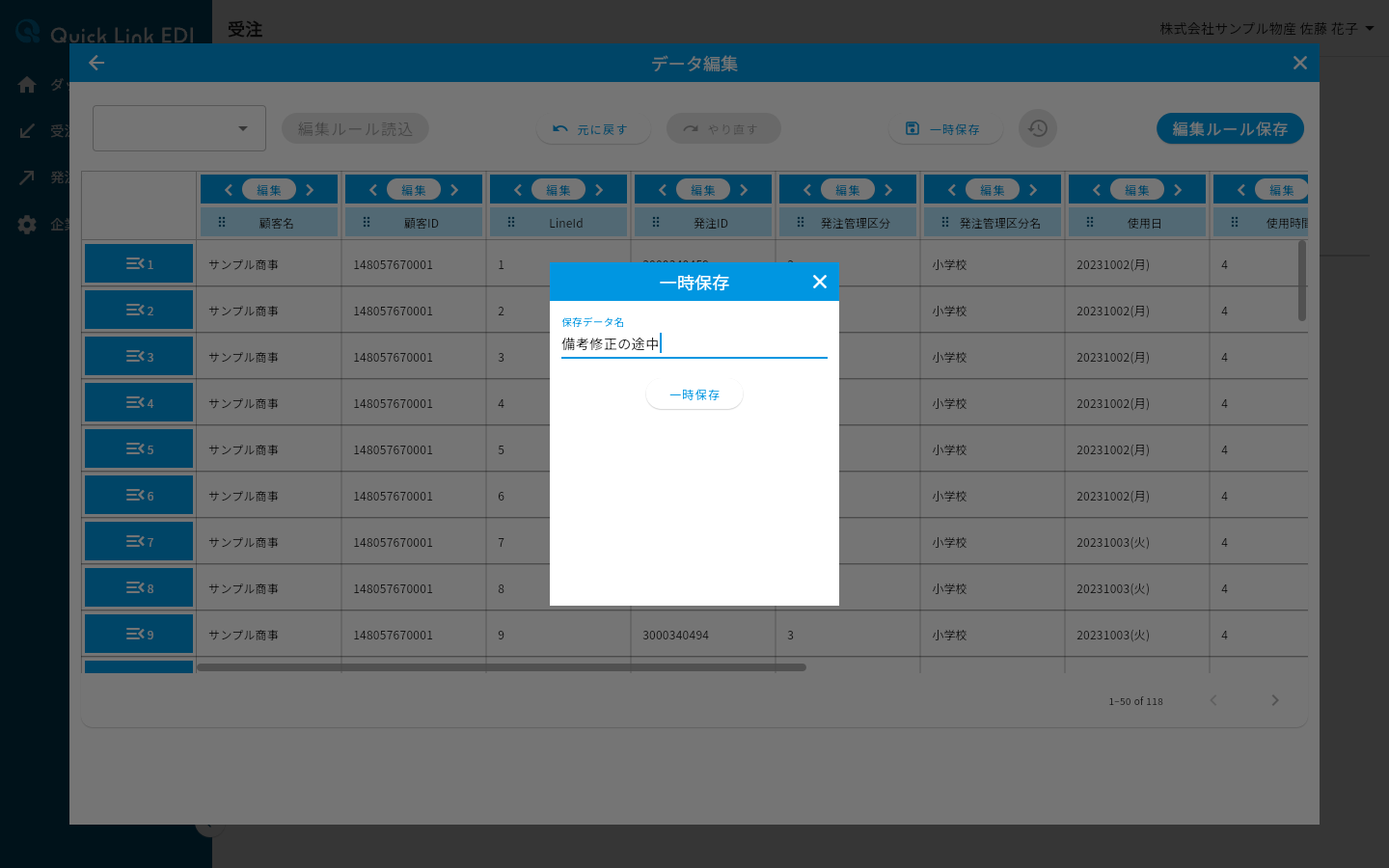Screen dimensions: 1389x868
Task: Go to previous page of results
Action: click(x=1213, y=700)
